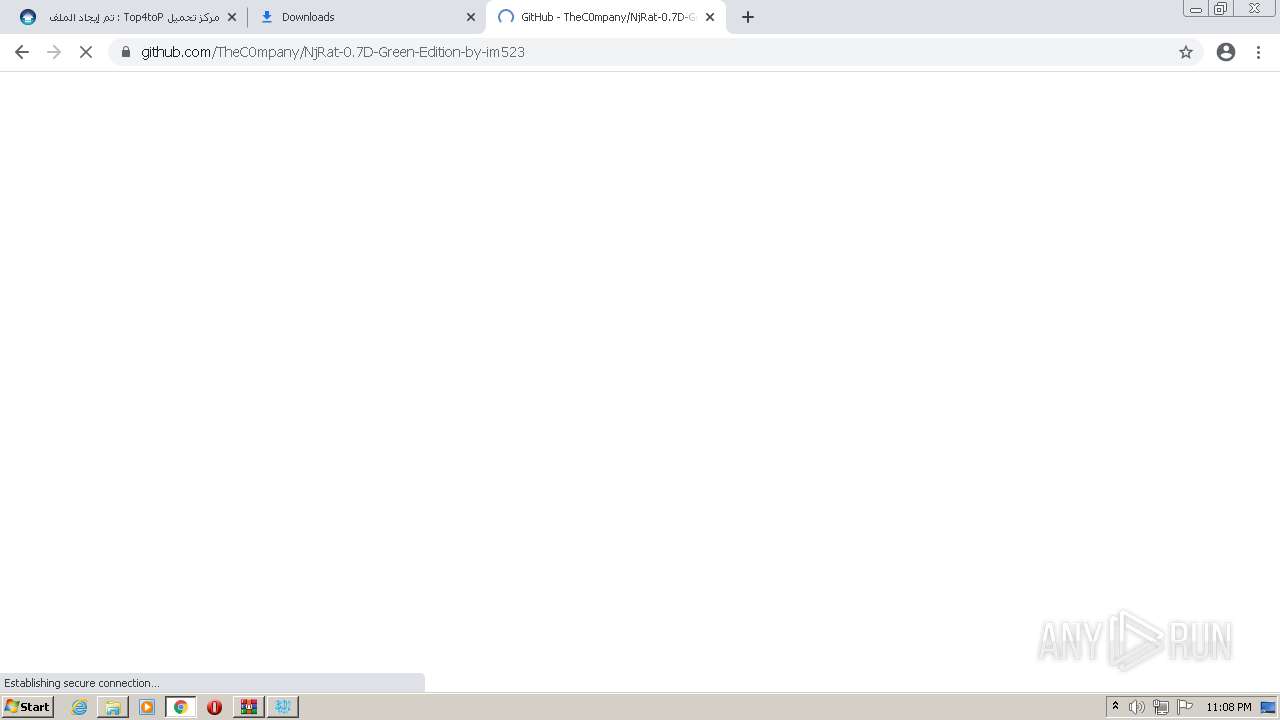
Task: Open the Opera browser taskbar icon
Action: pos(214,707)
